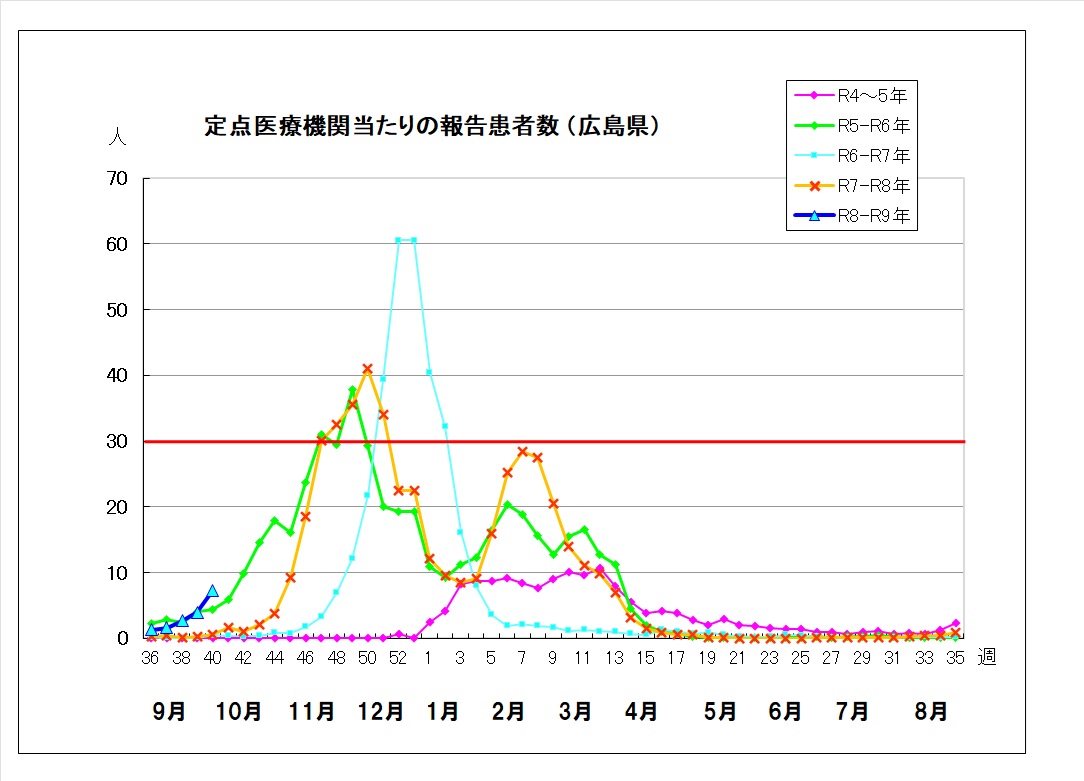The width and height of the screenshot is (1084, 781).
Task: Click the week-axis label 15
Action: 646,658
